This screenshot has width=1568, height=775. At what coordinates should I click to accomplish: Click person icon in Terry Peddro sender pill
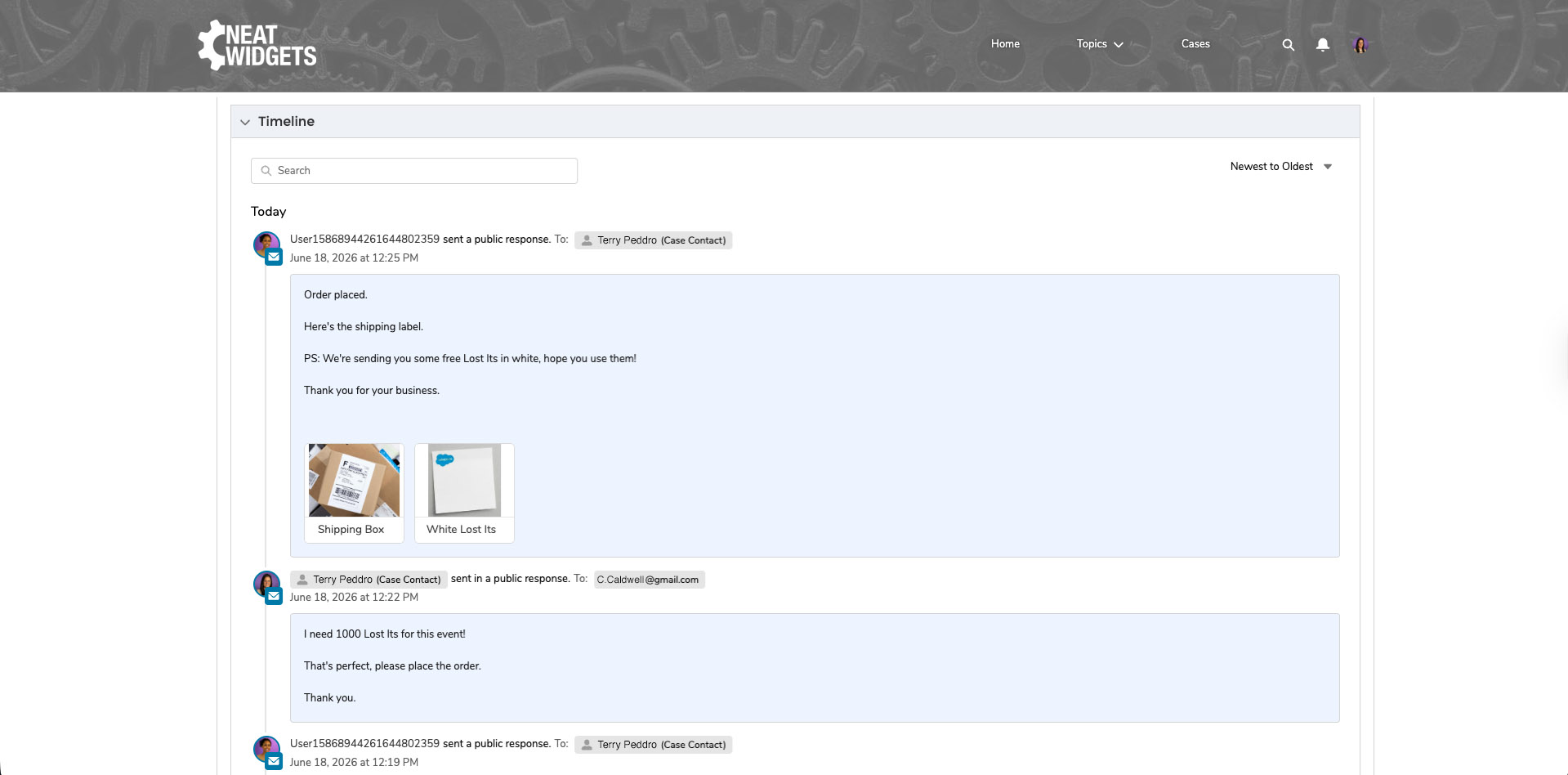pyautogui.click(x=302, y=580)
